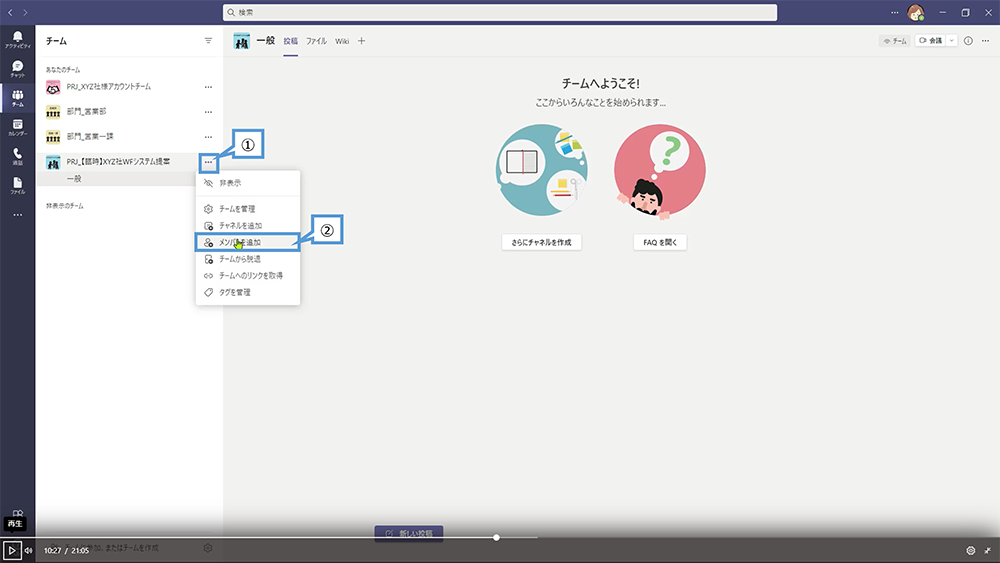Viewport: 1000px width, 563px height.
Task: Select 非表示 in the context menu
Action: pos(247,183)
